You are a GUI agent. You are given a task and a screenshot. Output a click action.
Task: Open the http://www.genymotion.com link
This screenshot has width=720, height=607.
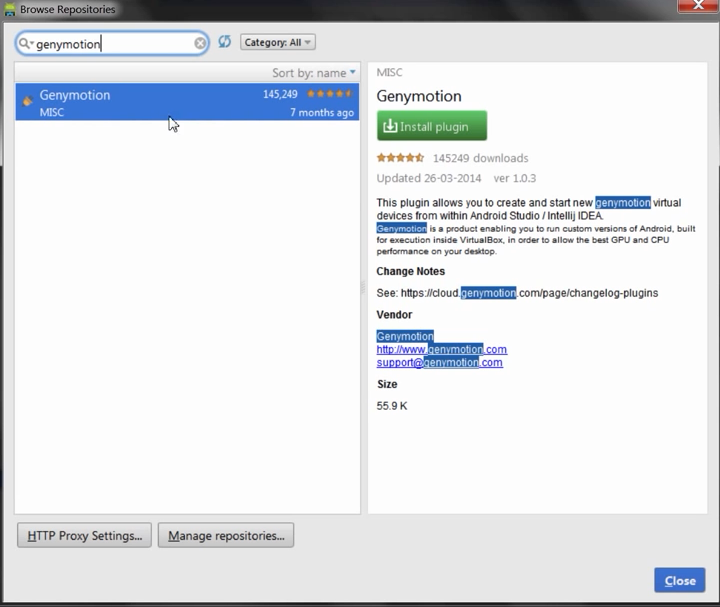click(x=442, y=349)
